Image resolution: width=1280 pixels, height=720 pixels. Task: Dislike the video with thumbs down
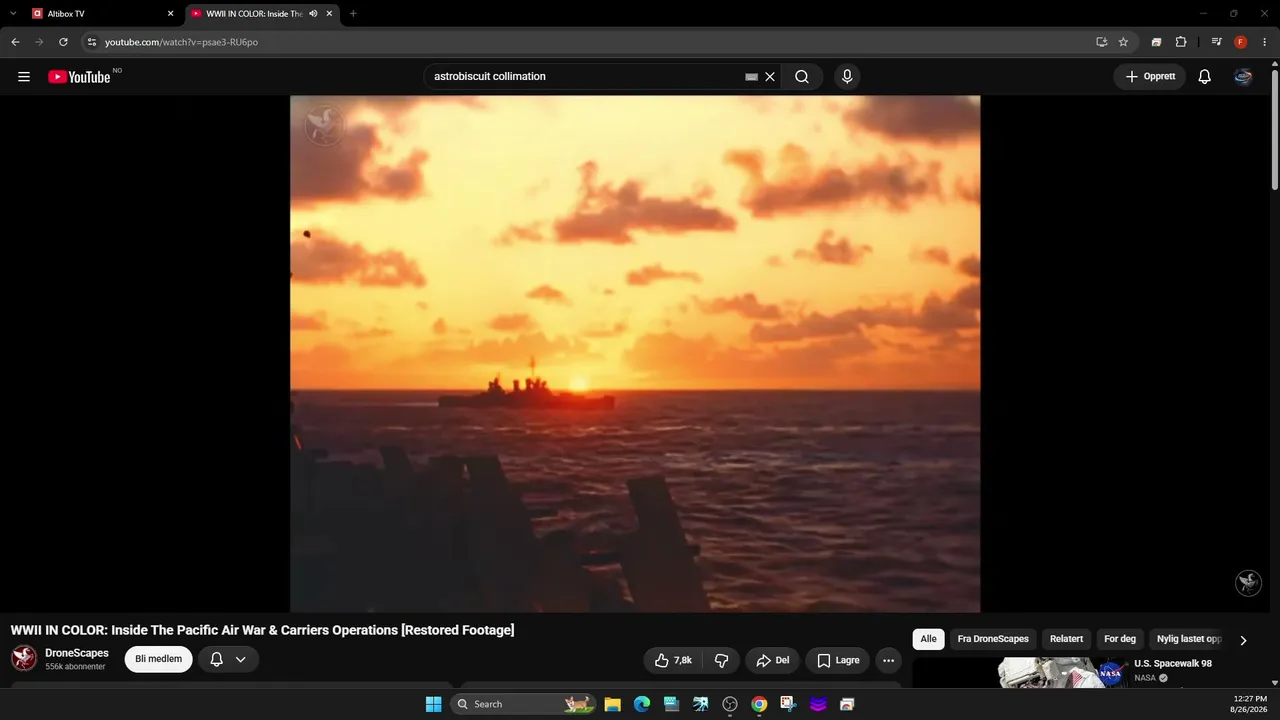pos(721,660)
